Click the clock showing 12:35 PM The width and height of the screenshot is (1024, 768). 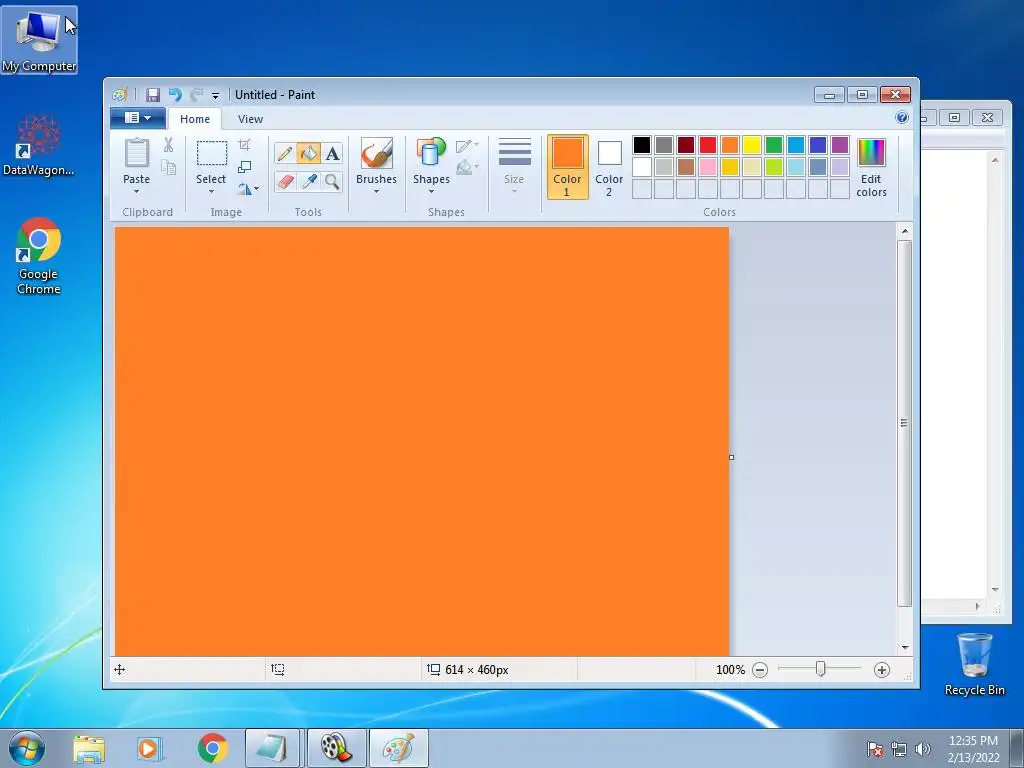973,741
